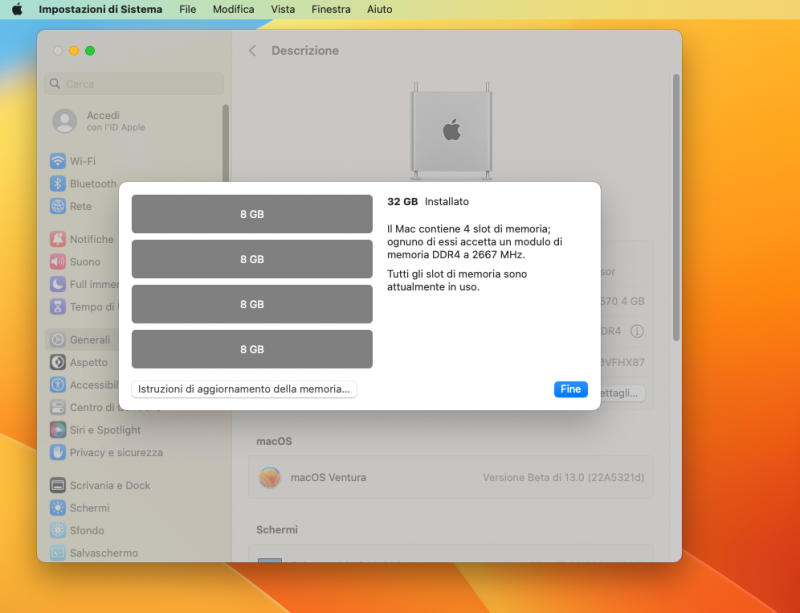Click the "Schermi" section heading
Image resolution: width=800 pixels, height=613 pixels.
pos(277,529)
